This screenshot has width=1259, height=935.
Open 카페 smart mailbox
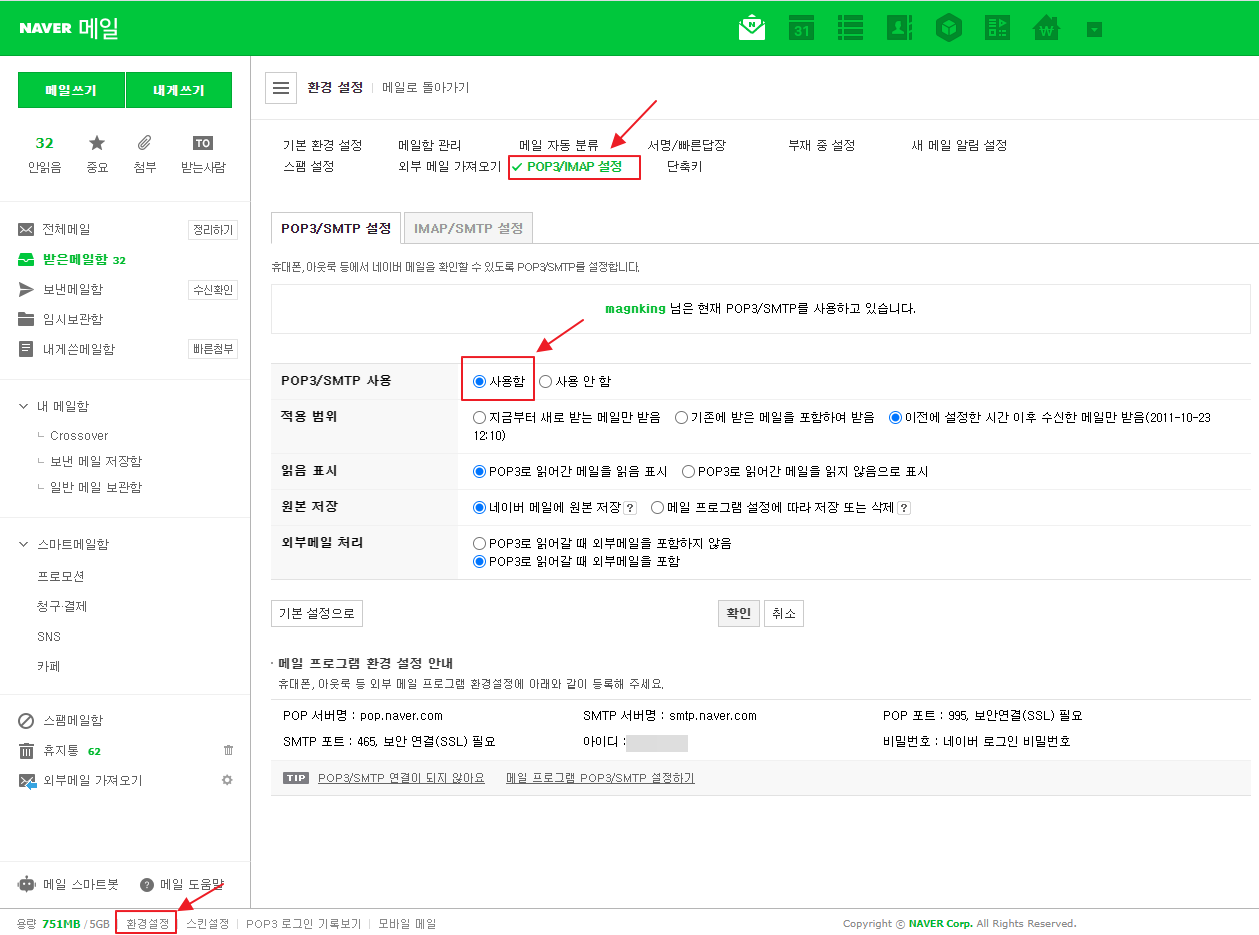click(49, 667)
